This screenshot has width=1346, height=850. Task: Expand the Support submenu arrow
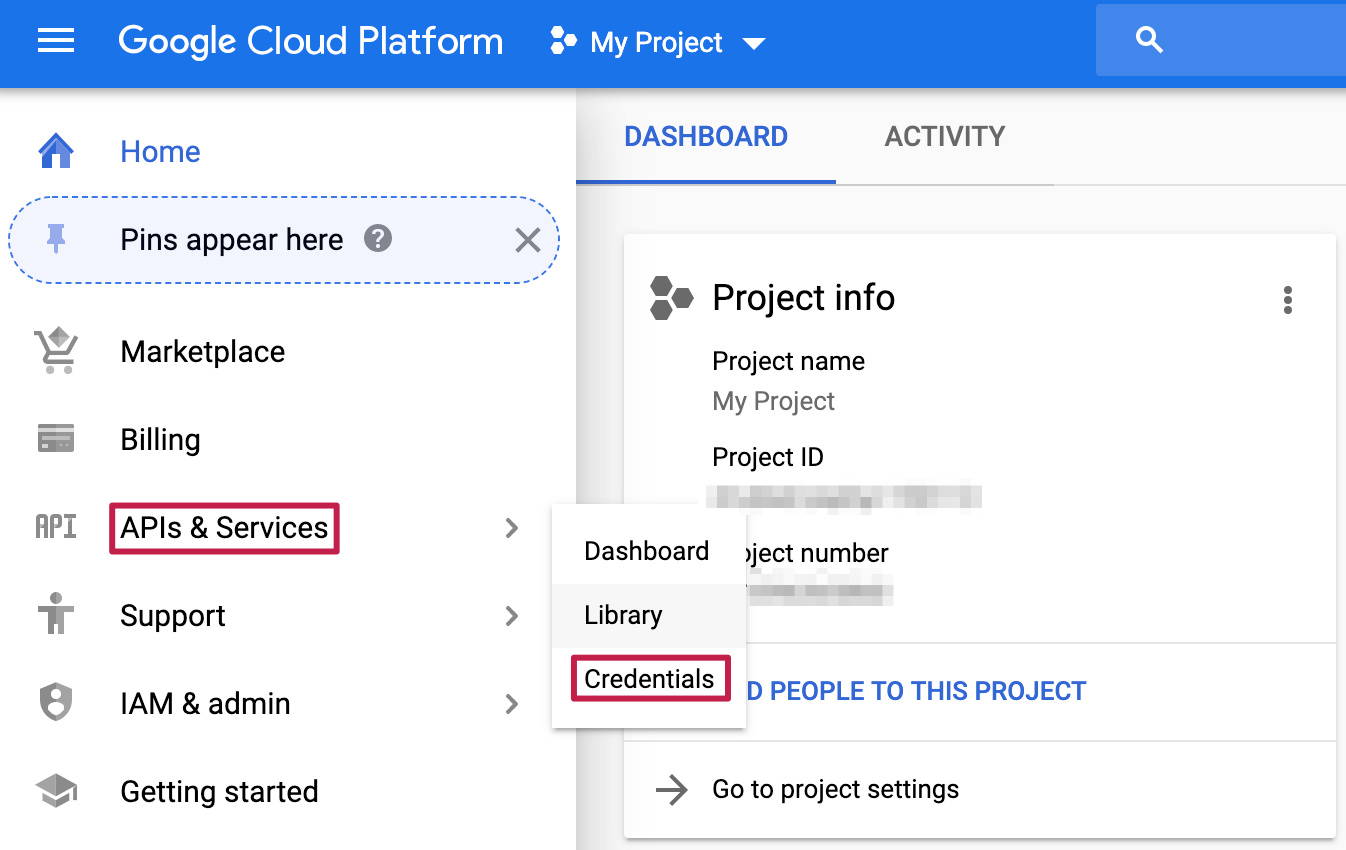[x=512, y=616]
